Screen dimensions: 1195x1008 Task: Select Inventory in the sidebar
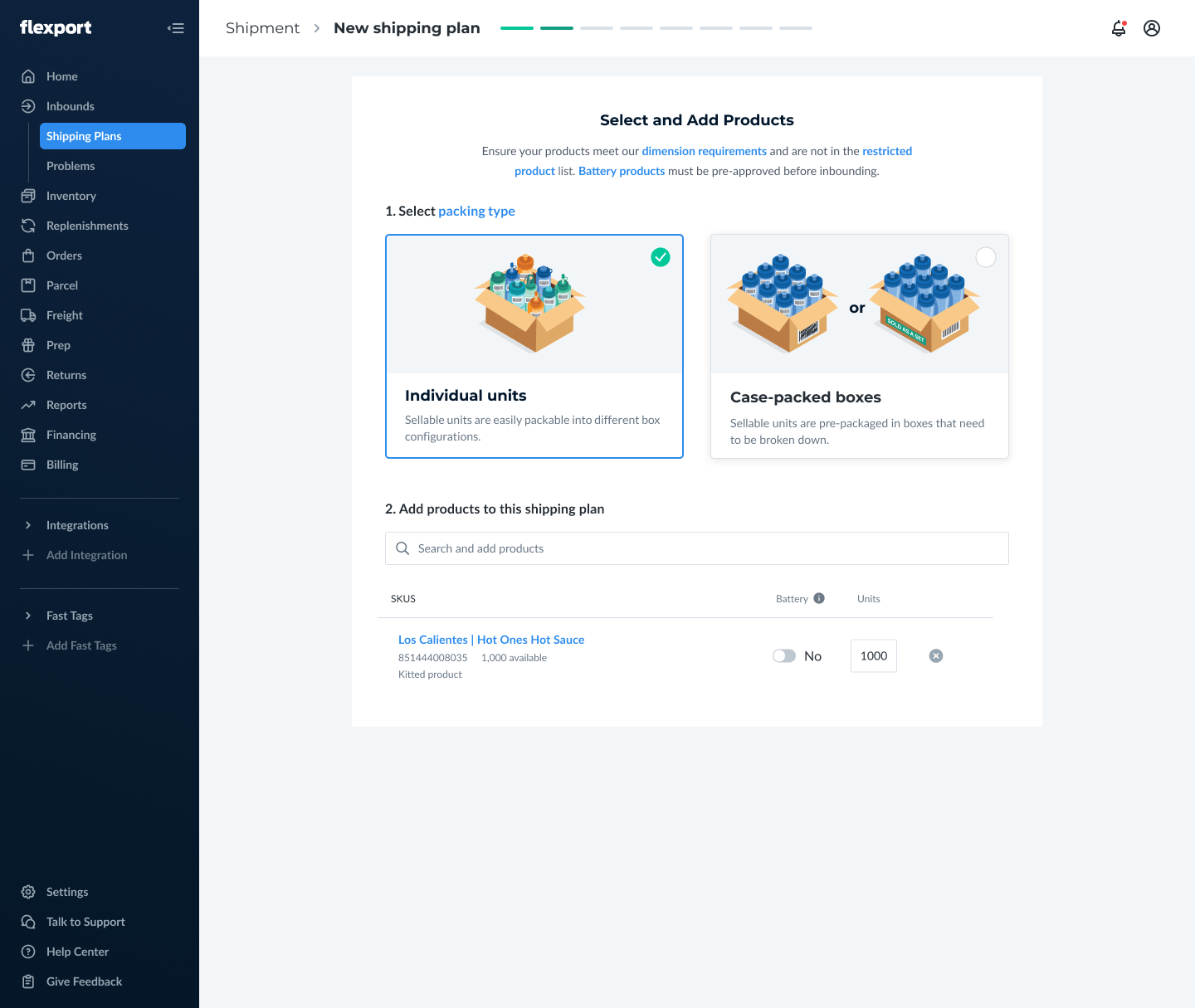(70, 196)
